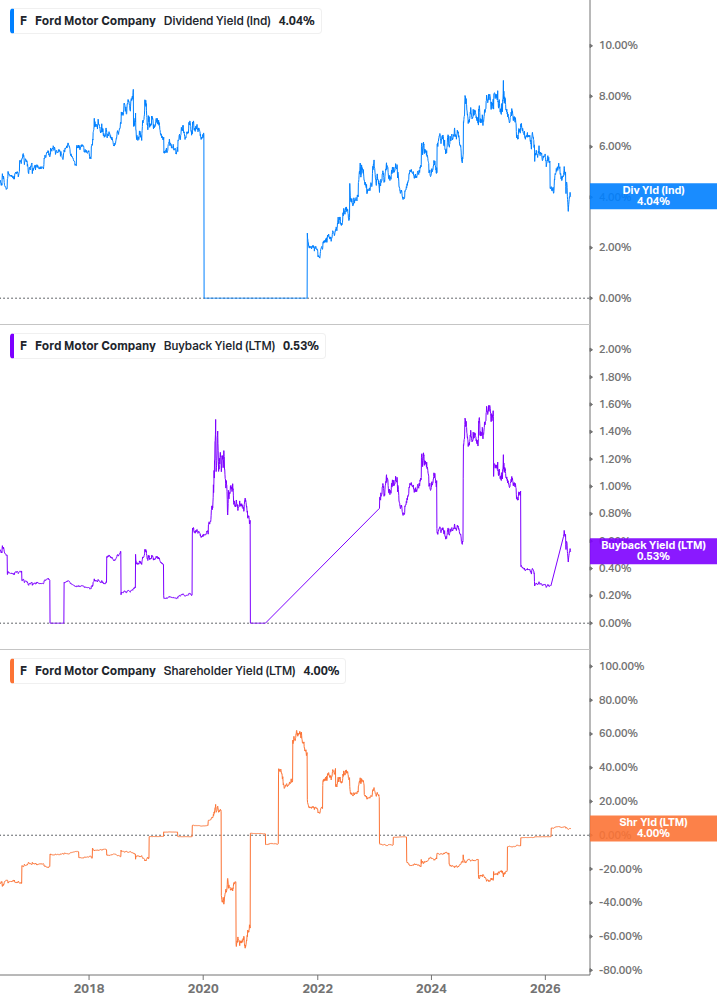Click the purple Buyback Yield 0.53% value tag

point(653,551)
